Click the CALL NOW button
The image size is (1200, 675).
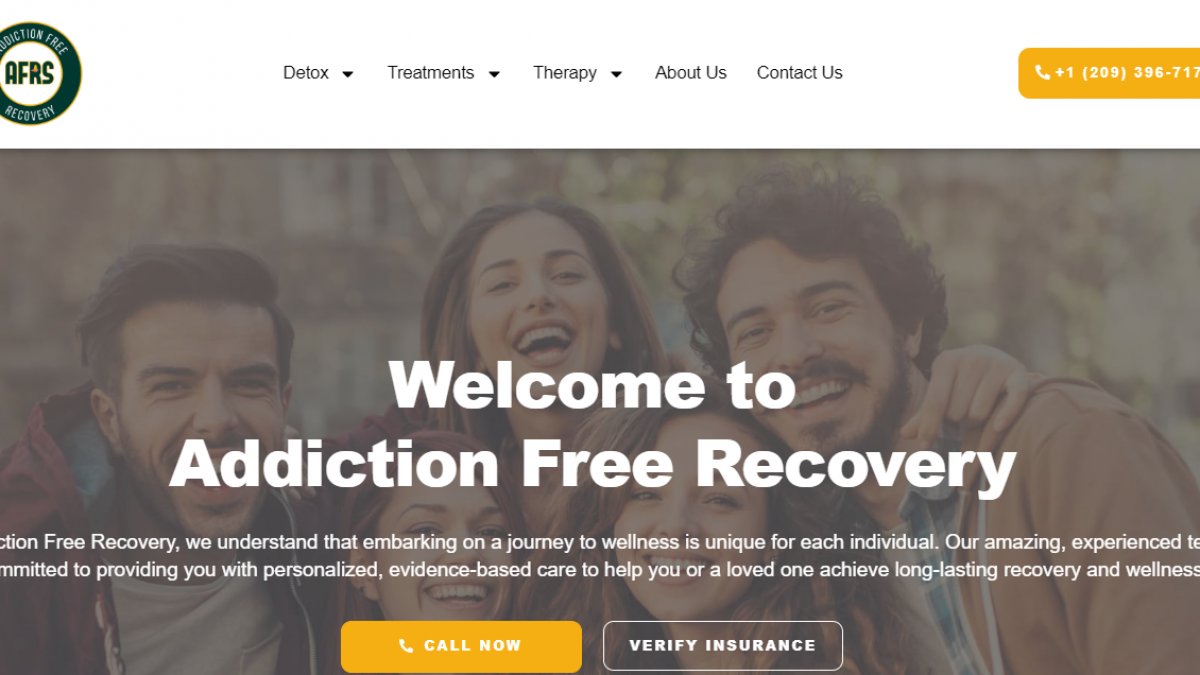point(461,646)
